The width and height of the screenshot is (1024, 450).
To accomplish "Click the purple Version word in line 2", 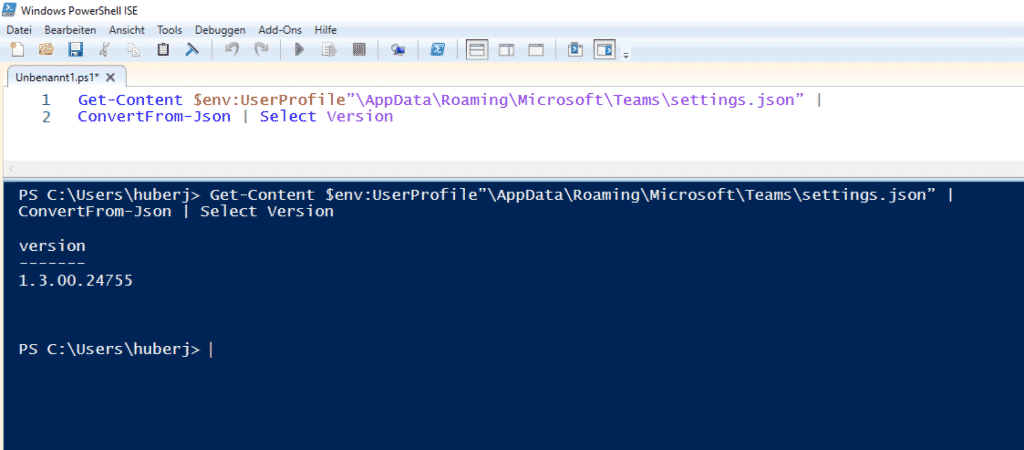I will click(x=360, y=117).
